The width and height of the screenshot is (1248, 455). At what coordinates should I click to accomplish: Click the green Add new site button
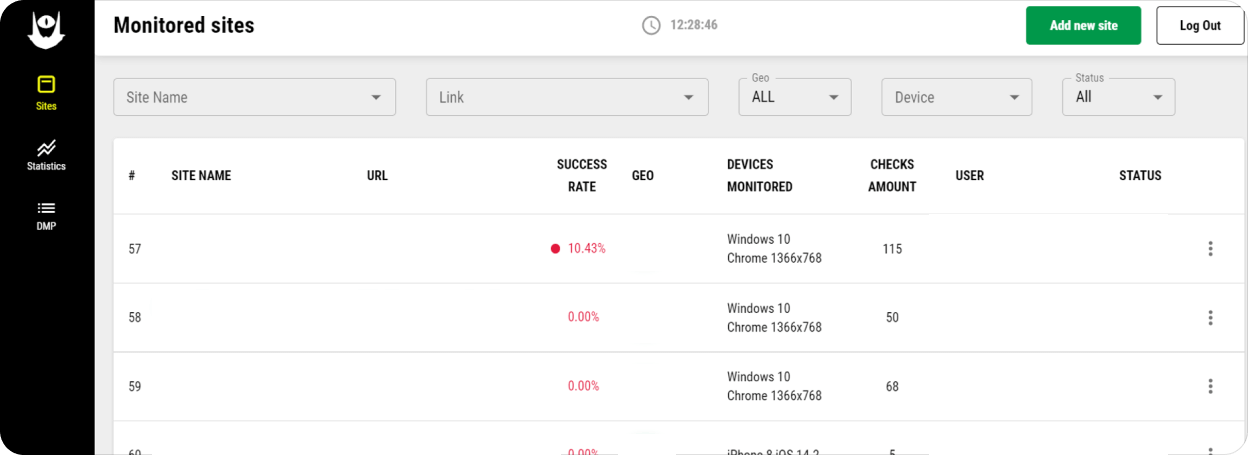pyautogui.click(x=1083, y=26)
